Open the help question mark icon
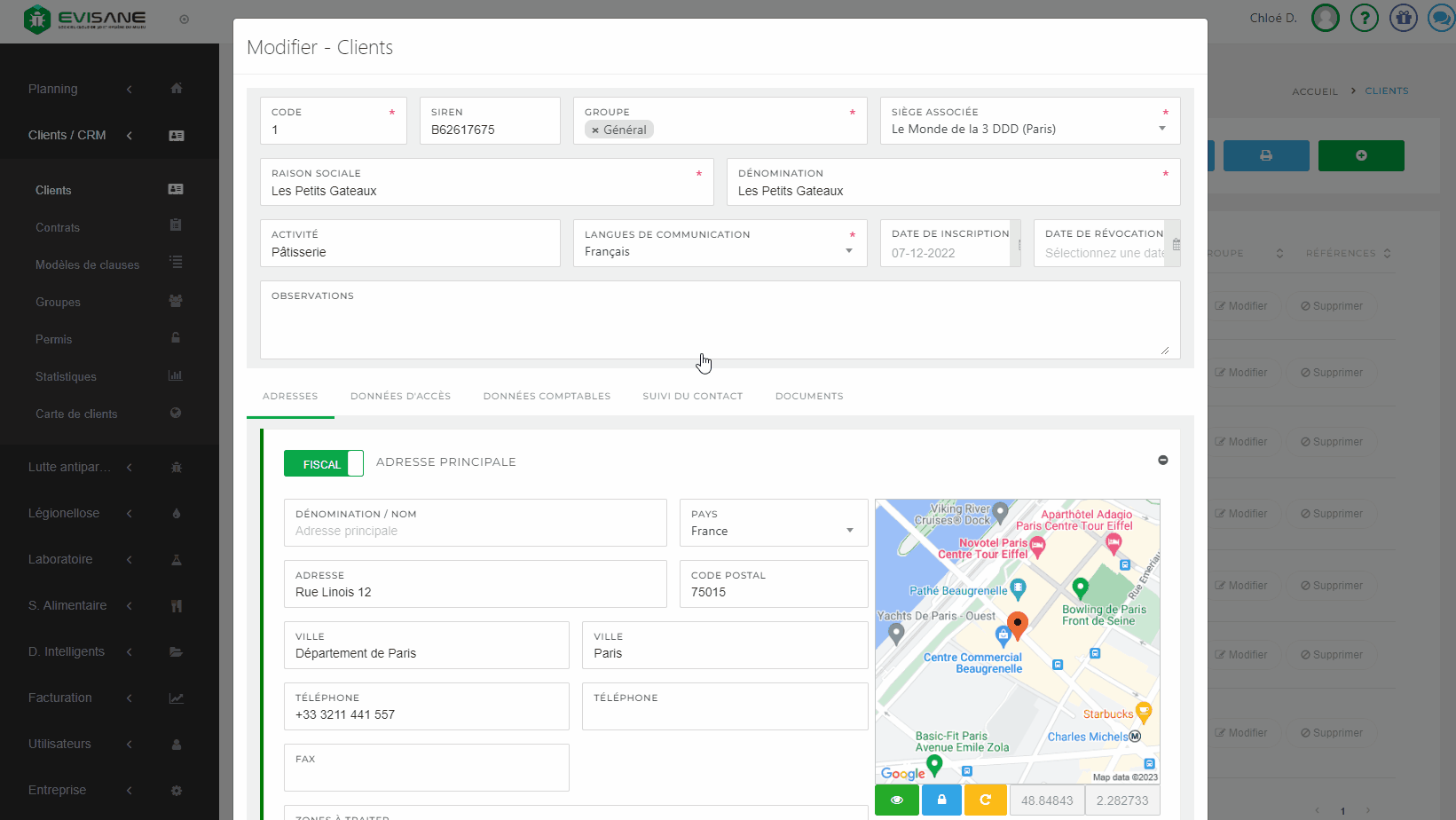This screenshot has width=1456, height=820. (x=1364, y=18)
